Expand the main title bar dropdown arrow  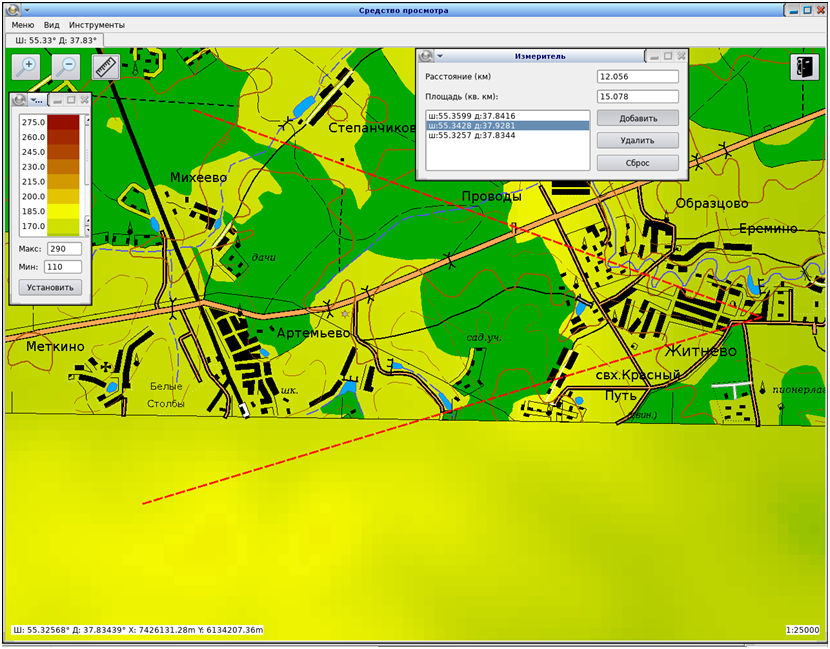click(26, 10)
